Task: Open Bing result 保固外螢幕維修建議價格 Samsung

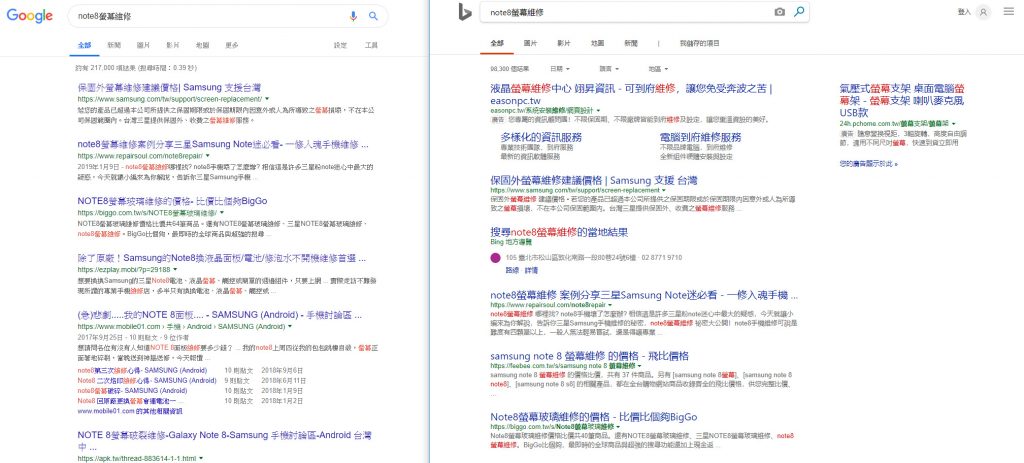Action: (x=594, y=181)
